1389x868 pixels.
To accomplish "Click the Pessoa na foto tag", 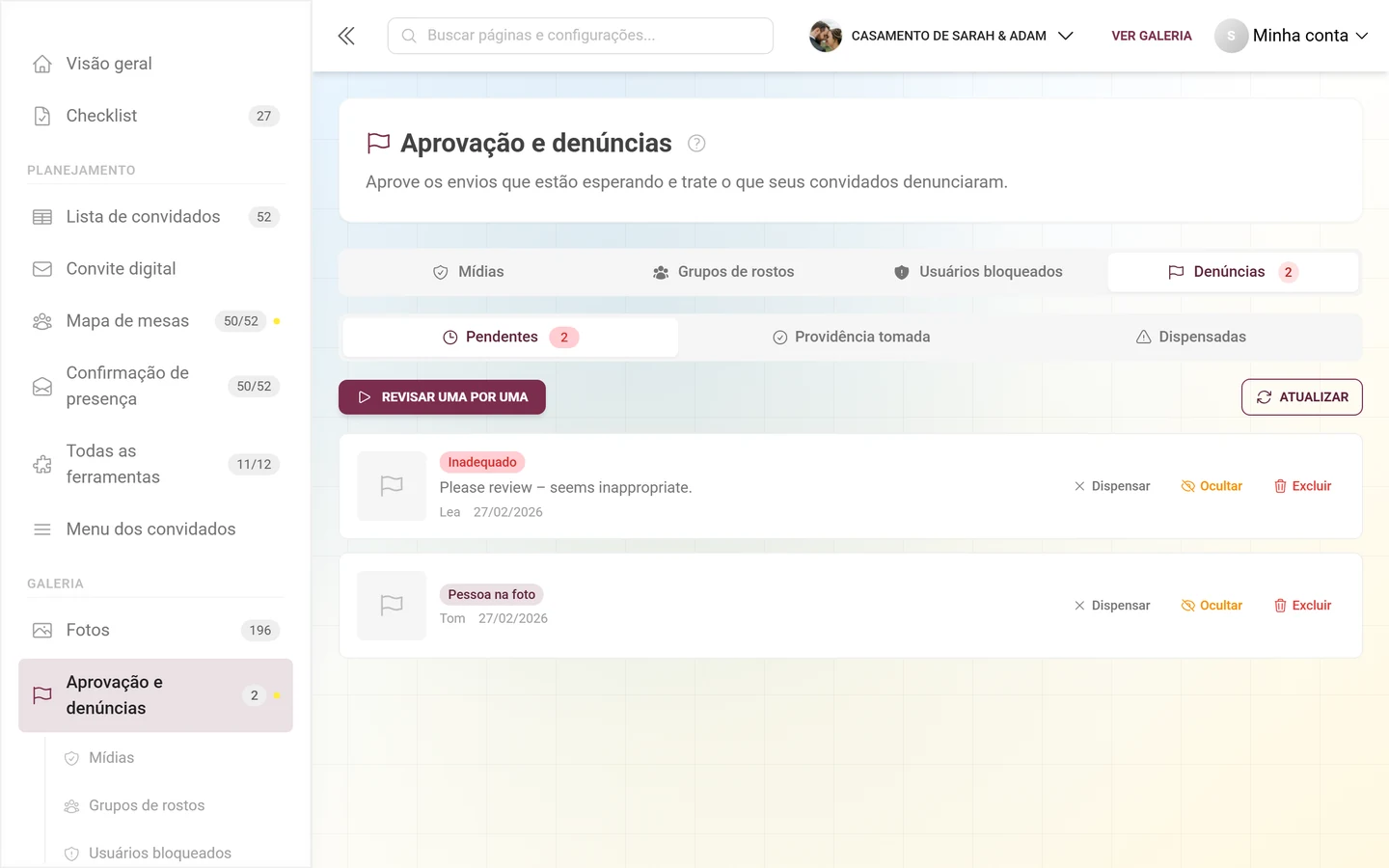I will 491,594.
